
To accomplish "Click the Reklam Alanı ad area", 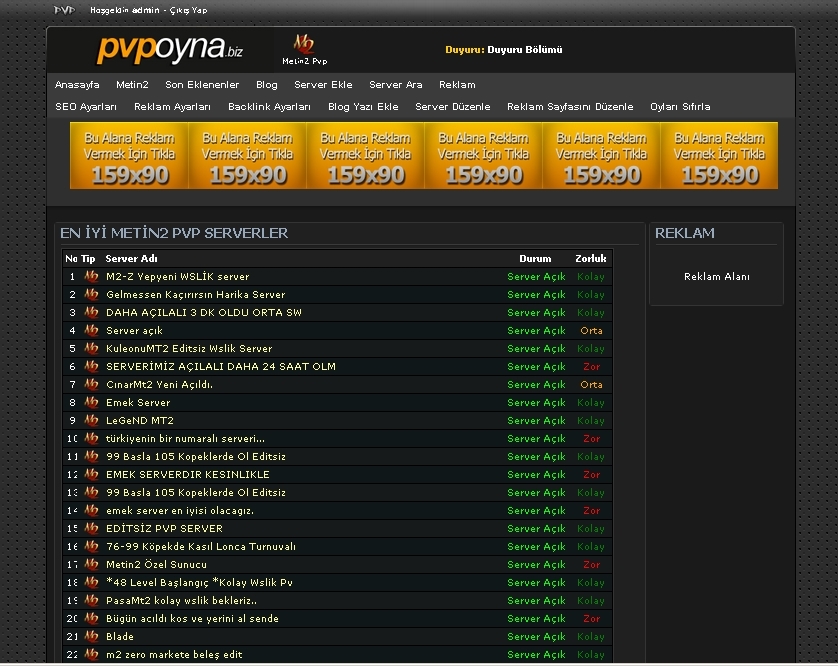I will [x=716, y=277].
